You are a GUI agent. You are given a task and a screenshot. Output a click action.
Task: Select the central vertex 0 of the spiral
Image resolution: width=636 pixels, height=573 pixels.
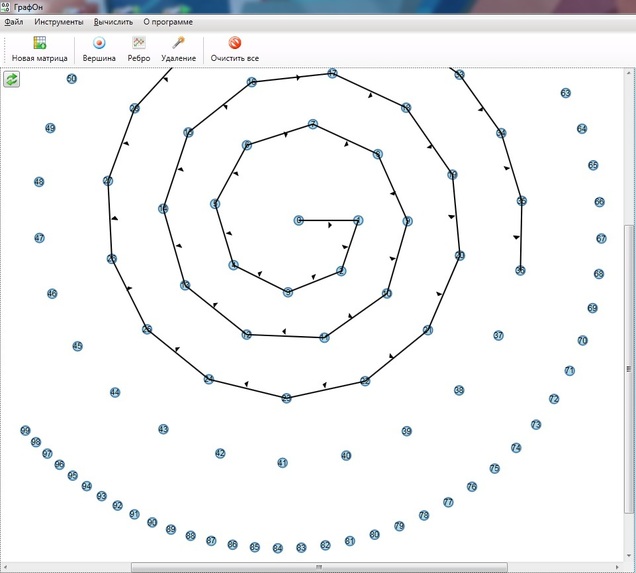(299, 220)
